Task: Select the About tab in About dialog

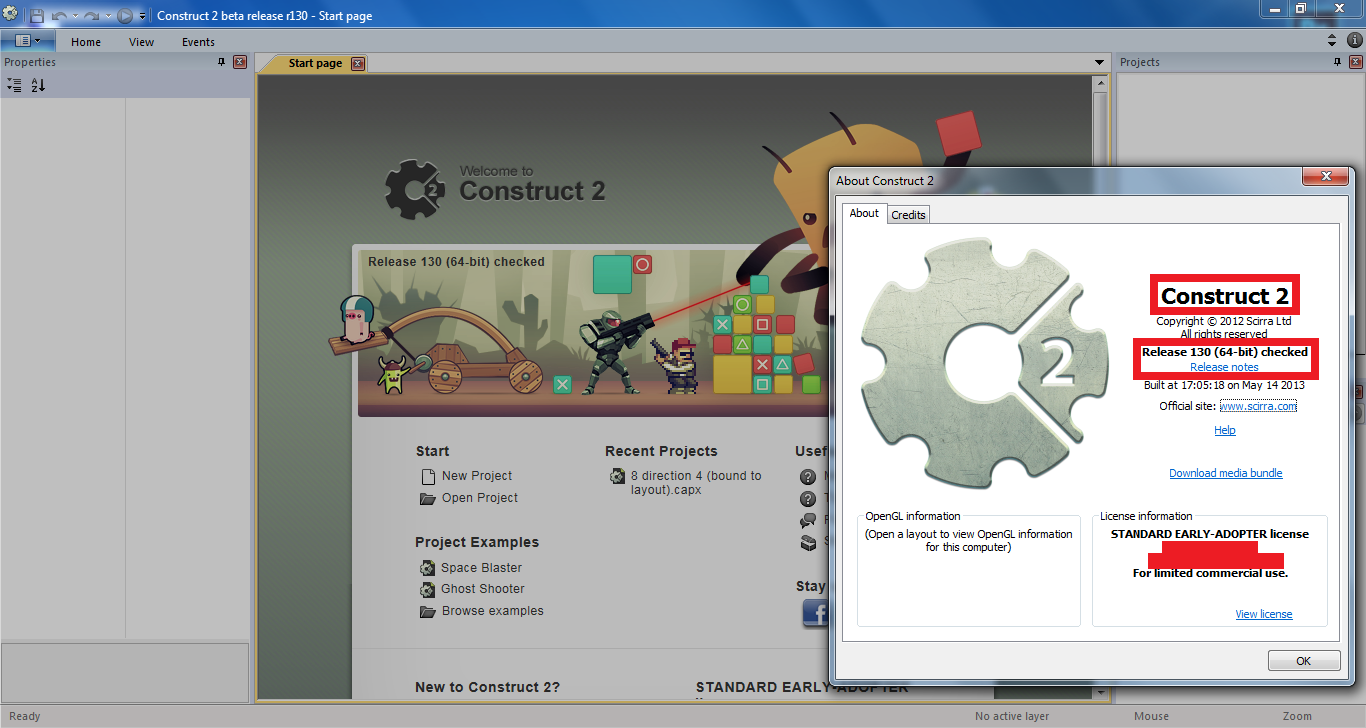Action: pyautogui.click(x=864, y=213)
